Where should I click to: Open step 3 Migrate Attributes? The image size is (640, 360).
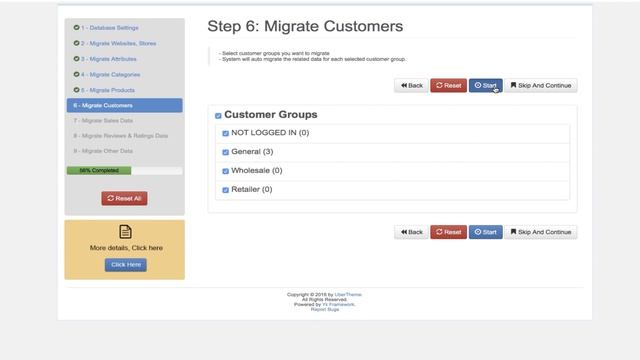[109, 59]
